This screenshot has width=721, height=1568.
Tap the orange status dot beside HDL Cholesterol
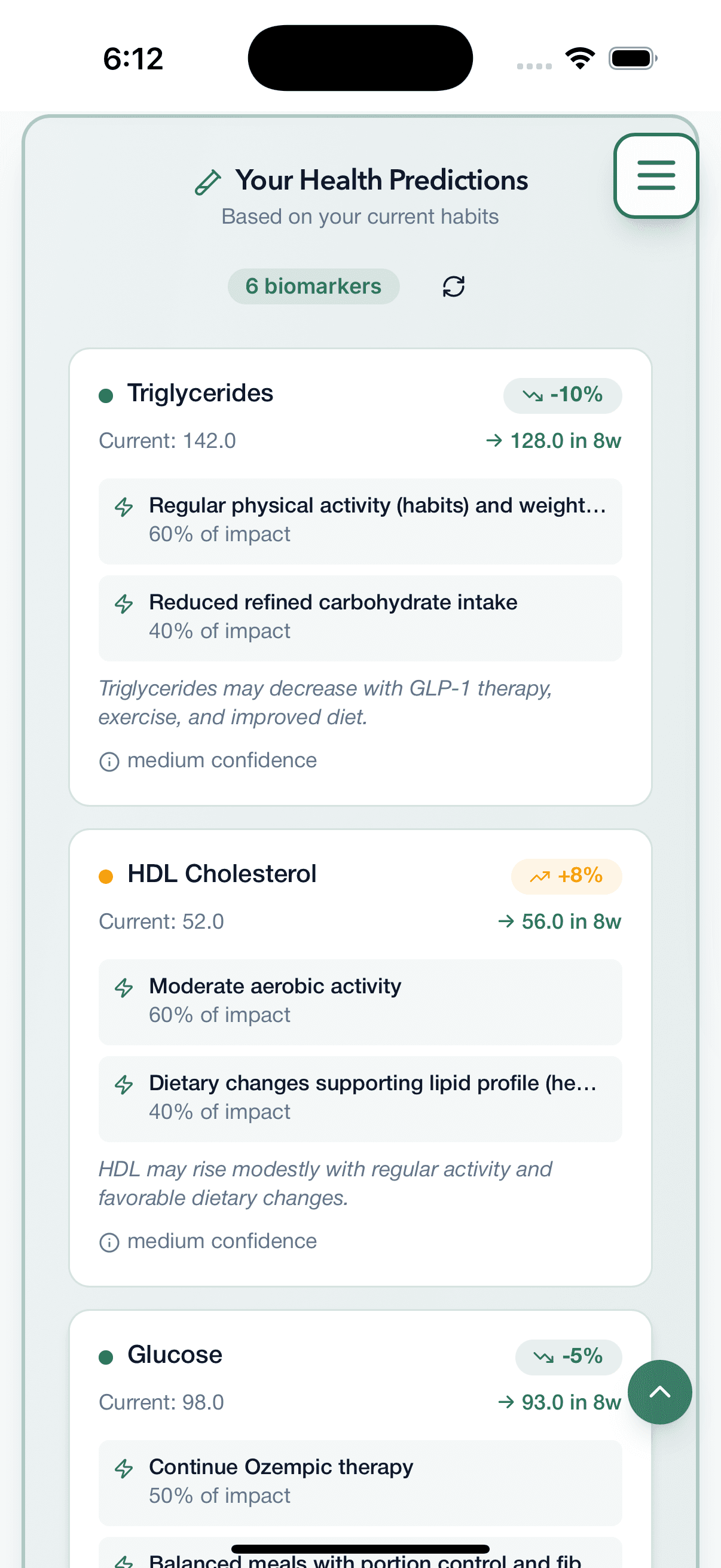pyautogui.click(x=106, y=875)
